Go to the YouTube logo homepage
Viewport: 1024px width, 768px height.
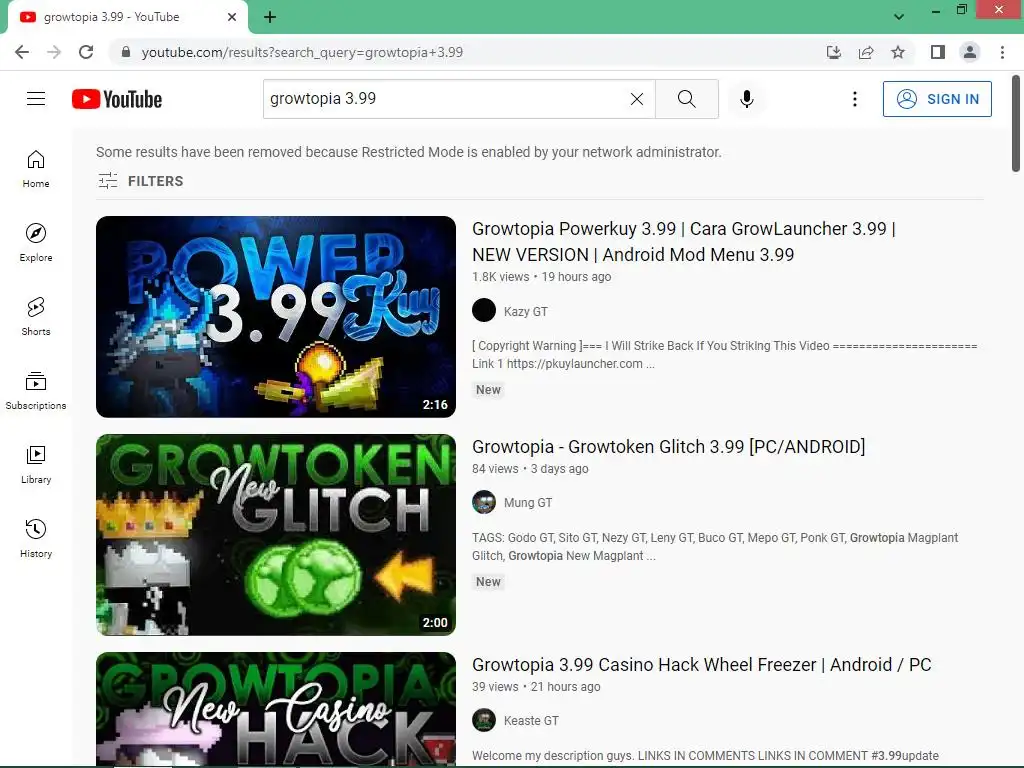(x=117, y=99)
